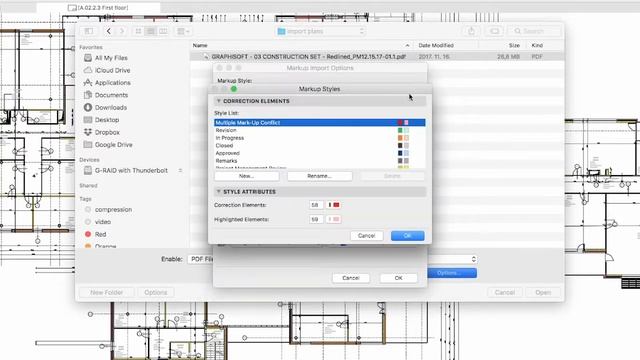
Task: Select the Approved style
Action: point(320,153)
